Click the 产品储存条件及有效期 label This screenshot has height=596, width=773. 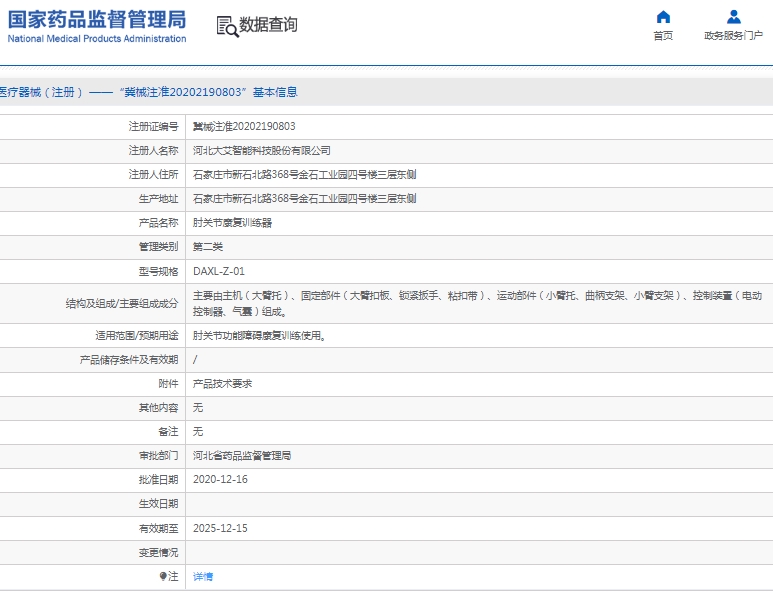tap(129, 360)
